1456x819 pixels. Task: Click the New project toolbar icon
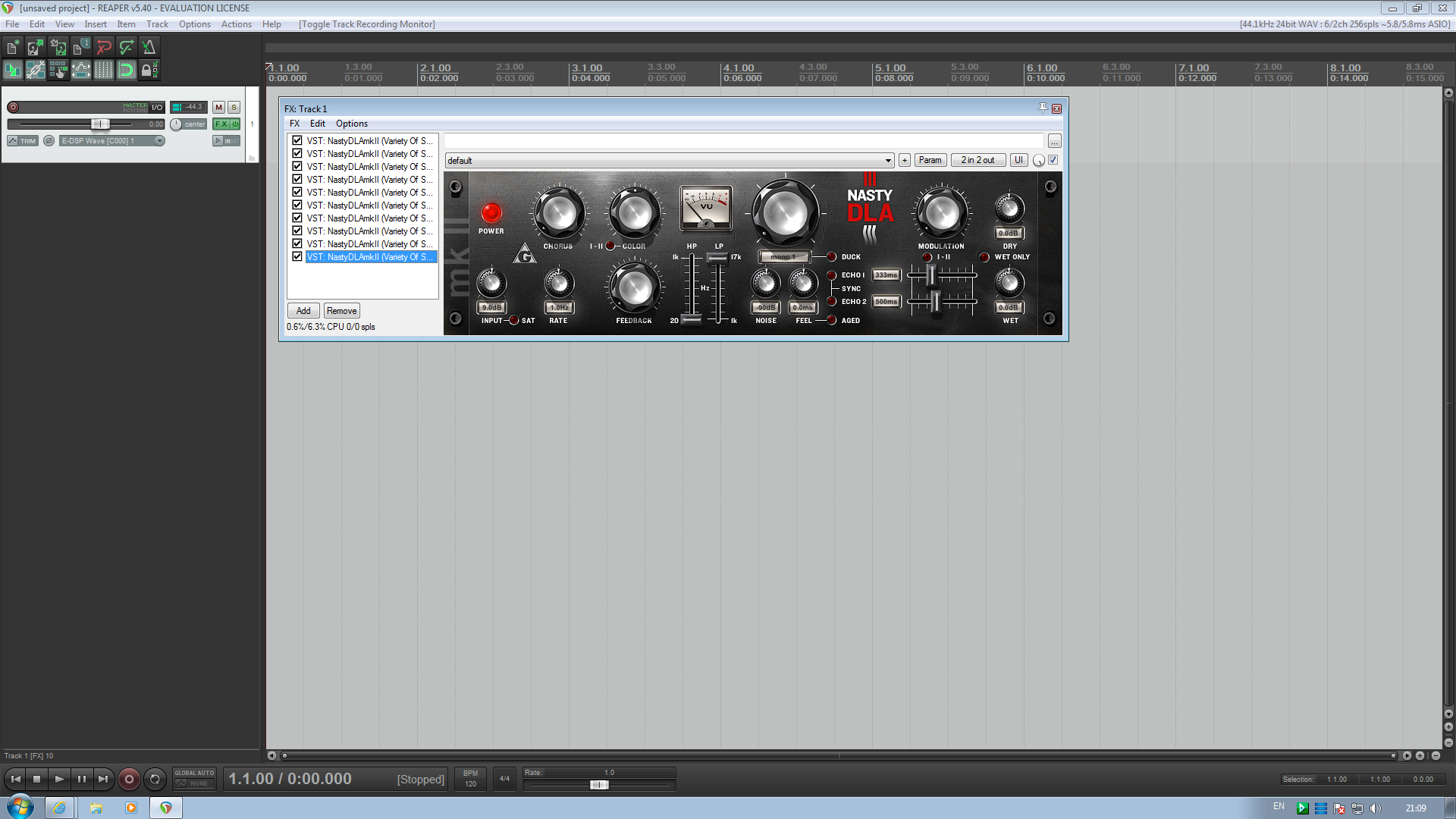[13, 48]
